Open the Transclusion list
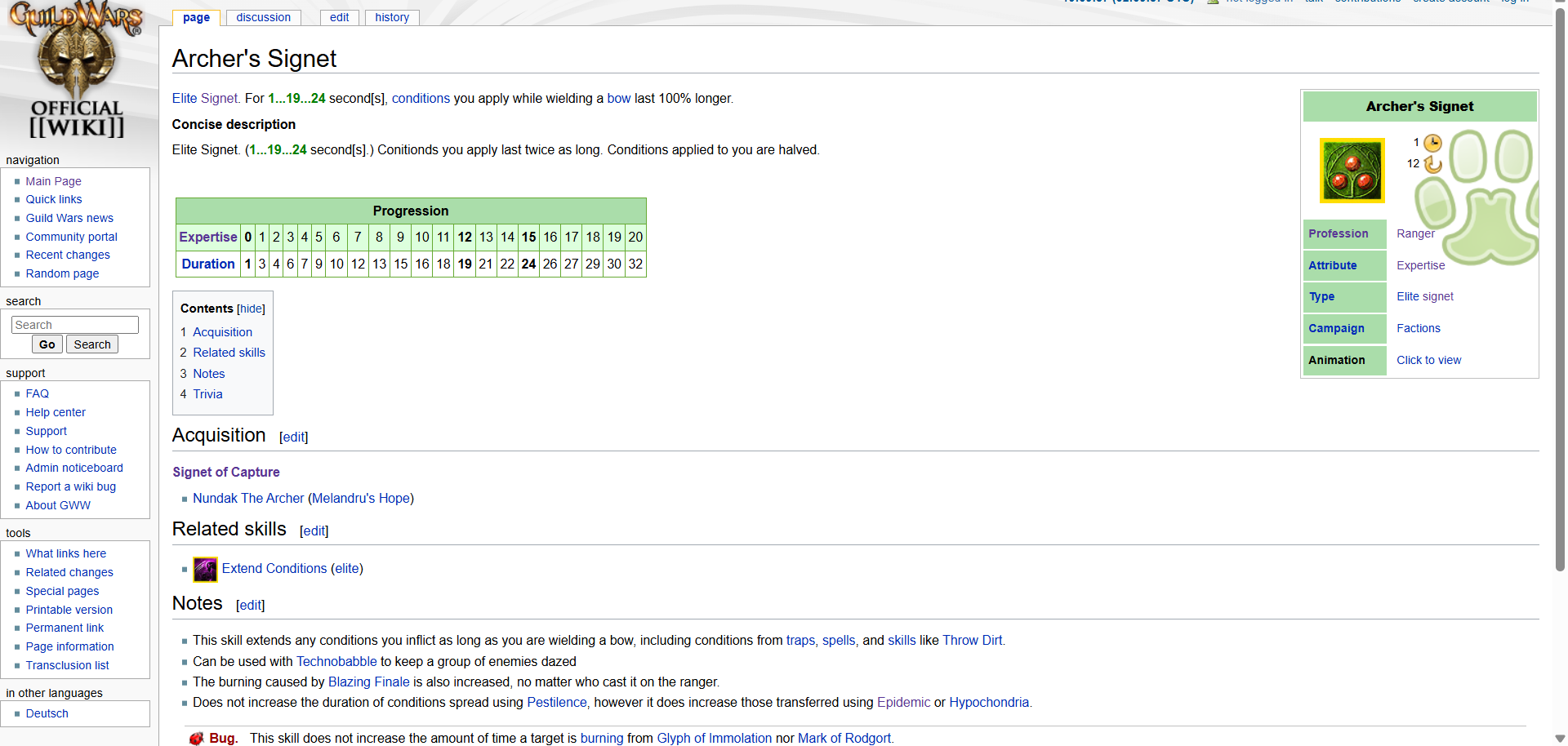This screenshot has height=746, width=1568. pos(67,665)
